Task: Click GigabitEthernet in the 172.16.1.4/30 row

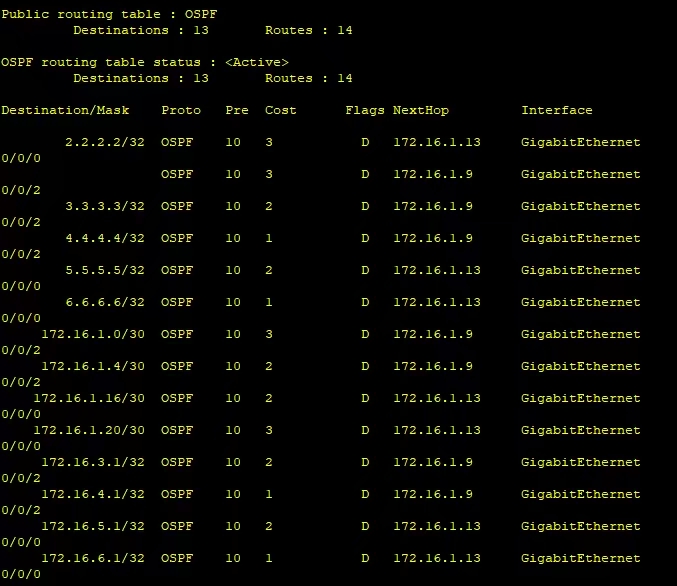Action: pos(581,366)
